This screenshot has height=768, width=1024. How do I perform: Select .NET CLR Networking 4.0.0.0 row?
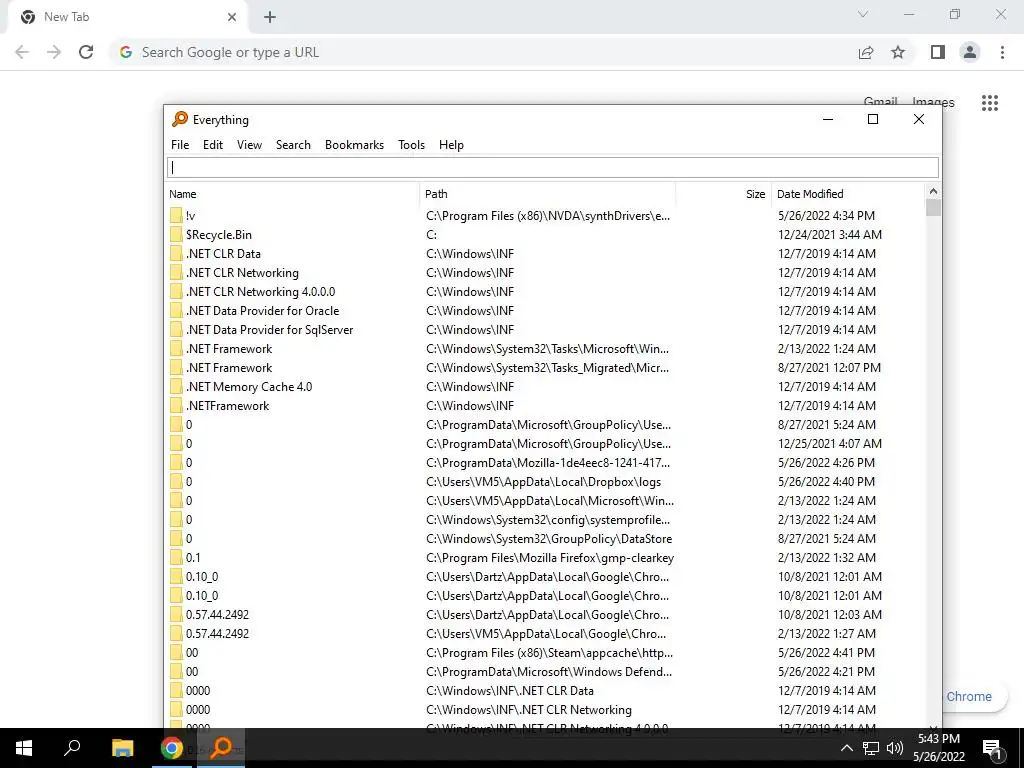(x=546, y=291)
